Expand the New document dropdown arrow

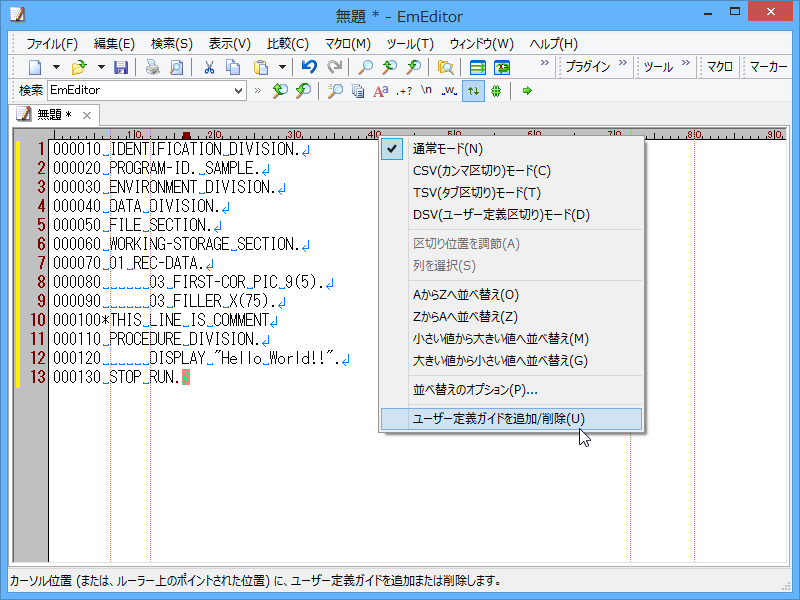pos(56,67)
